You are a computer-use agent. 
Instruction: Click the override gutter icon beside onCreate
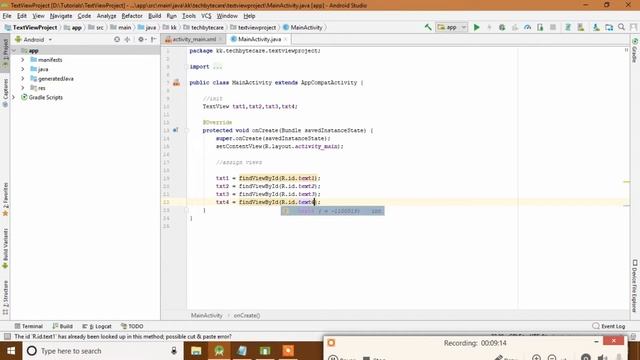click(x=176, y=130)
